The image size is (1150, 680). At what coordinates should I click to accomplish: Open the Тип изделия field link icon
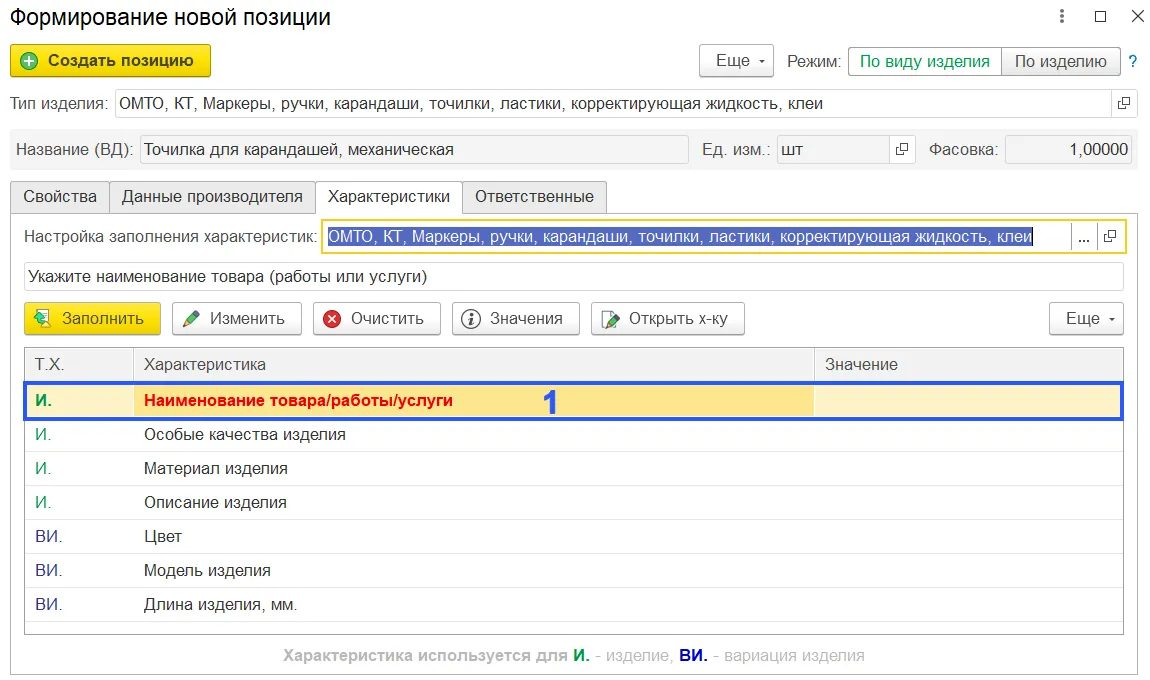pos(1124,103)
